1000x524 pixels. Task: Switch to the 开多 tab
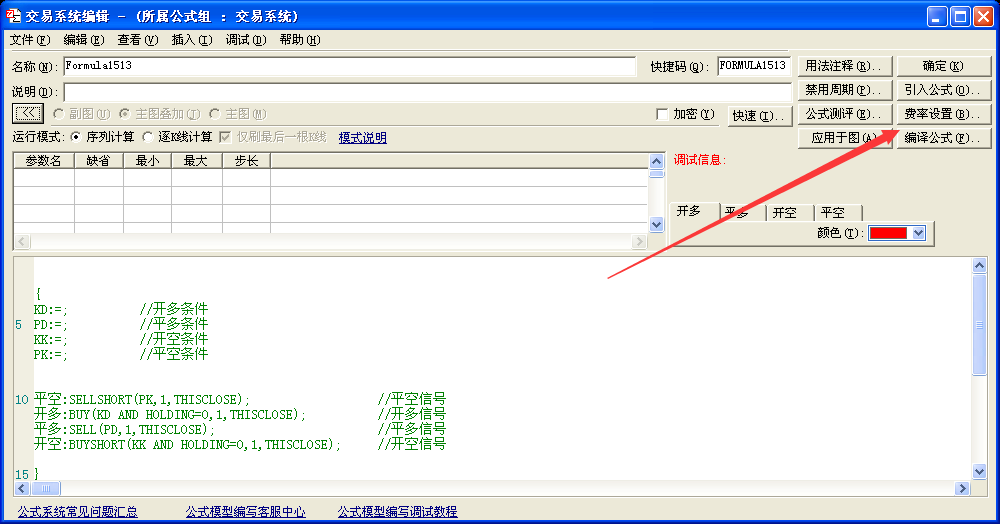coord(694,211)
